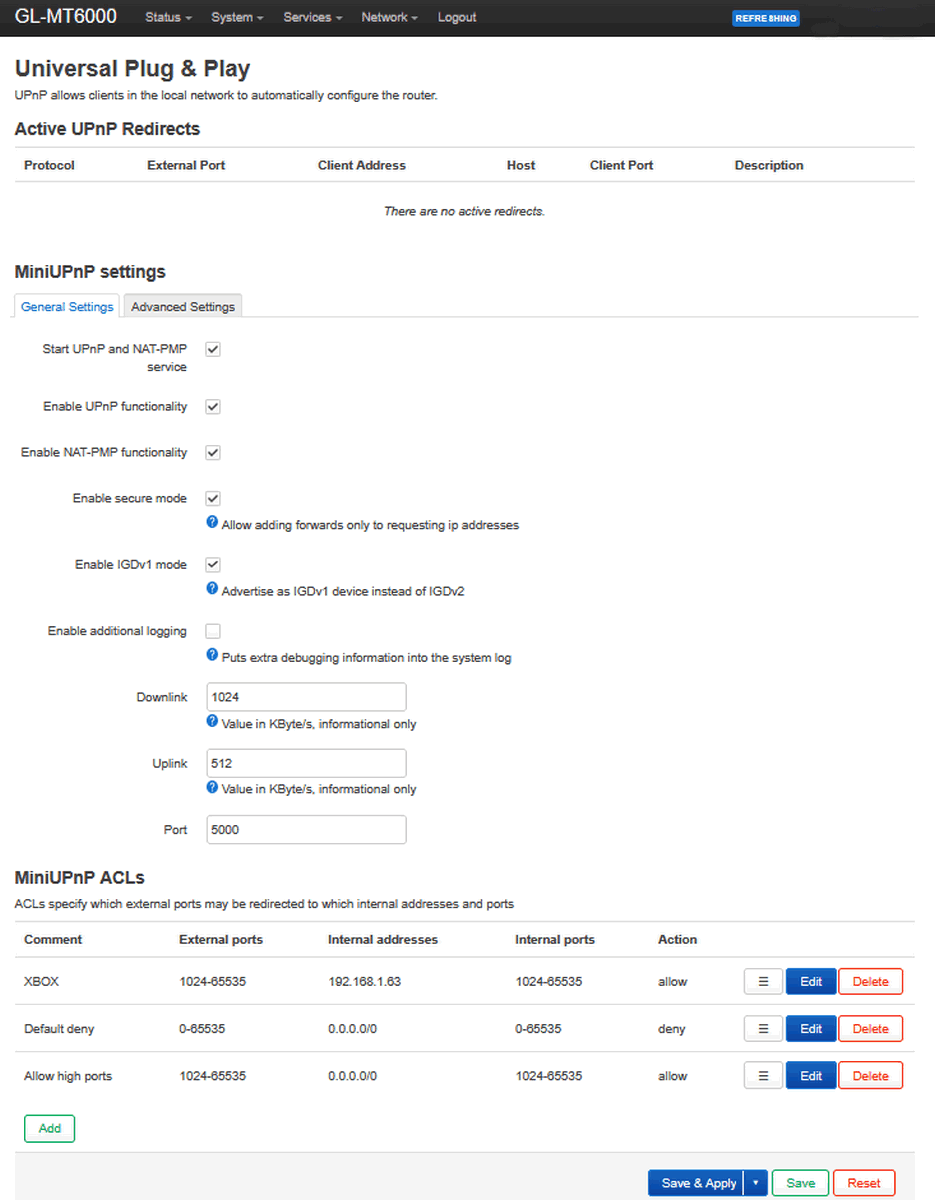Screen dimensions: 935x1200
Task: Expand the Services menu in navbar
Action: 312,18
